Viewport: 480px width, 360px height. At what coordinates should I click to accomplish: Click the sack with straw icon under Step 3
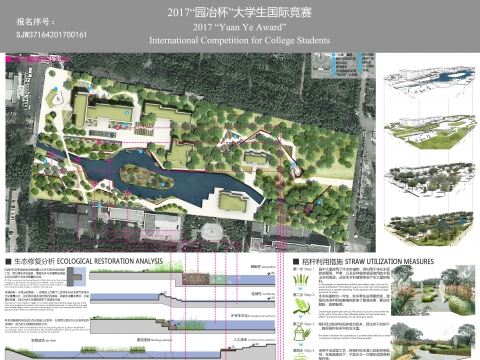point(302,333)
